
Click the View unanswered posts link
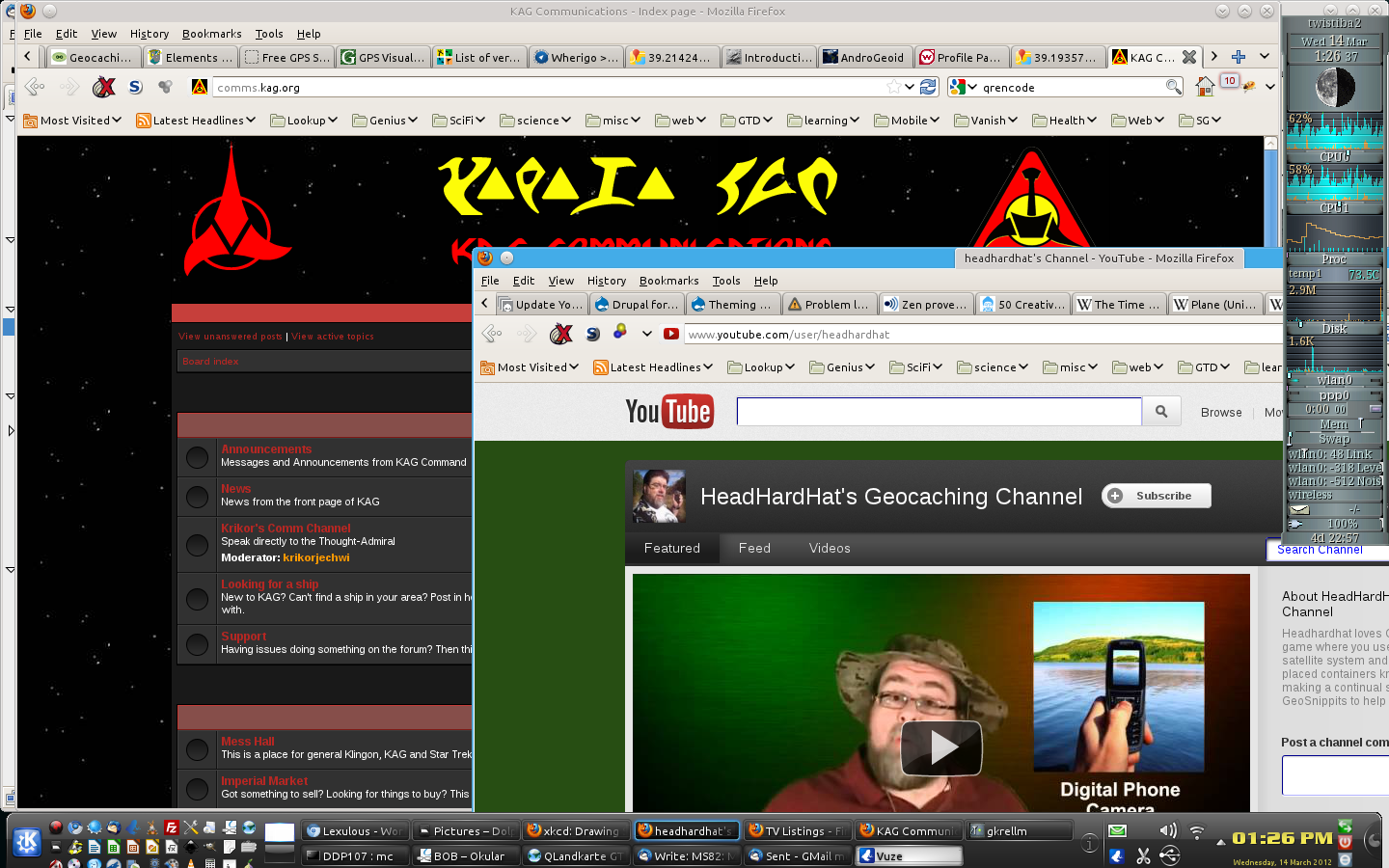pyautogui.click(x=231, y=337)
